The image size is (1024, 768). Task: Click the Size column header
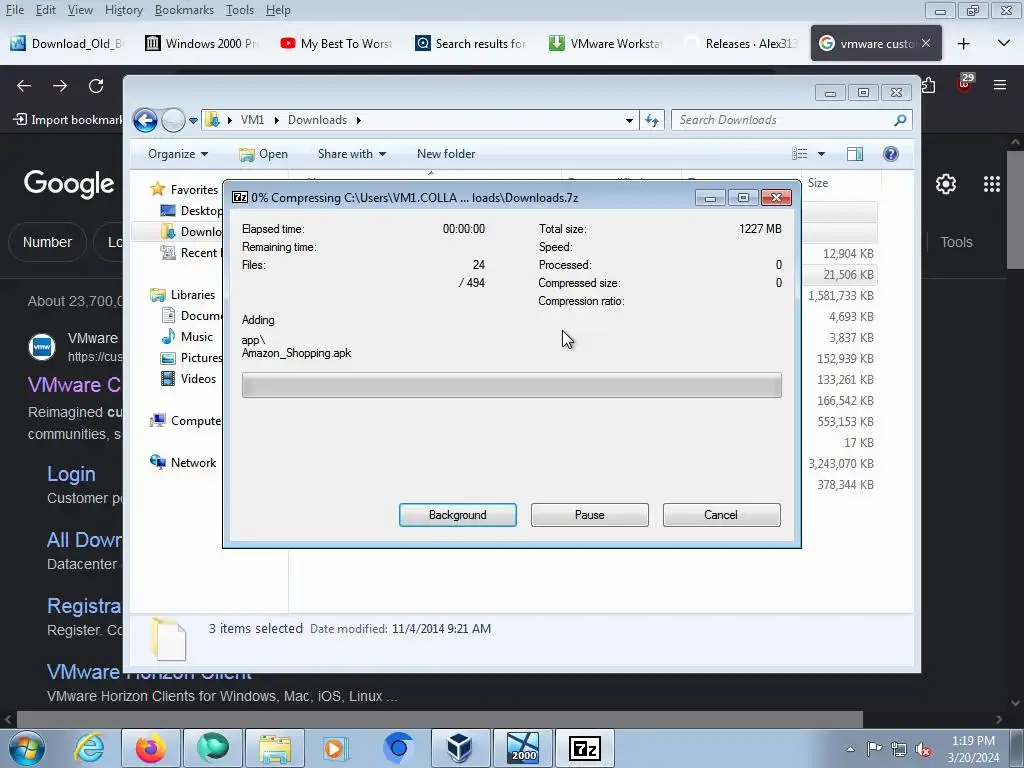pos(818,183)
